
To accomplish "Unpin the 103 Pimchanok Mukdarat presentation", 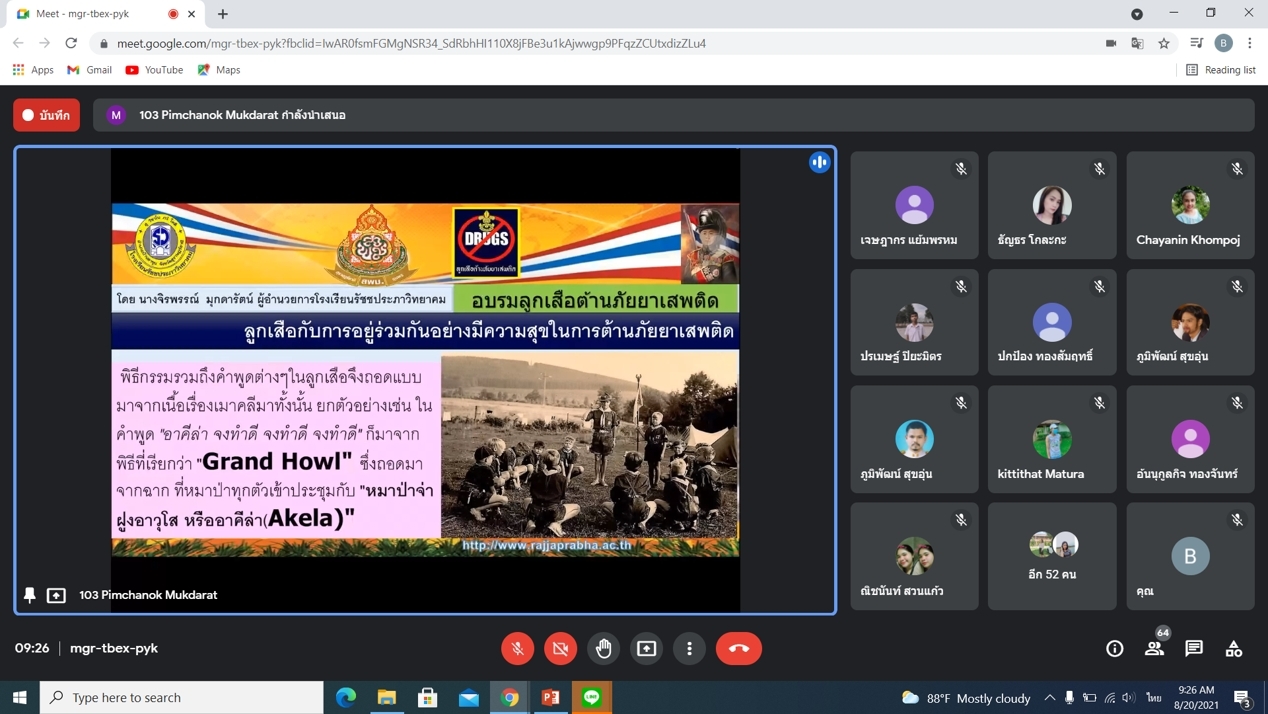I will pyautogui.click(x=30, y=595).
